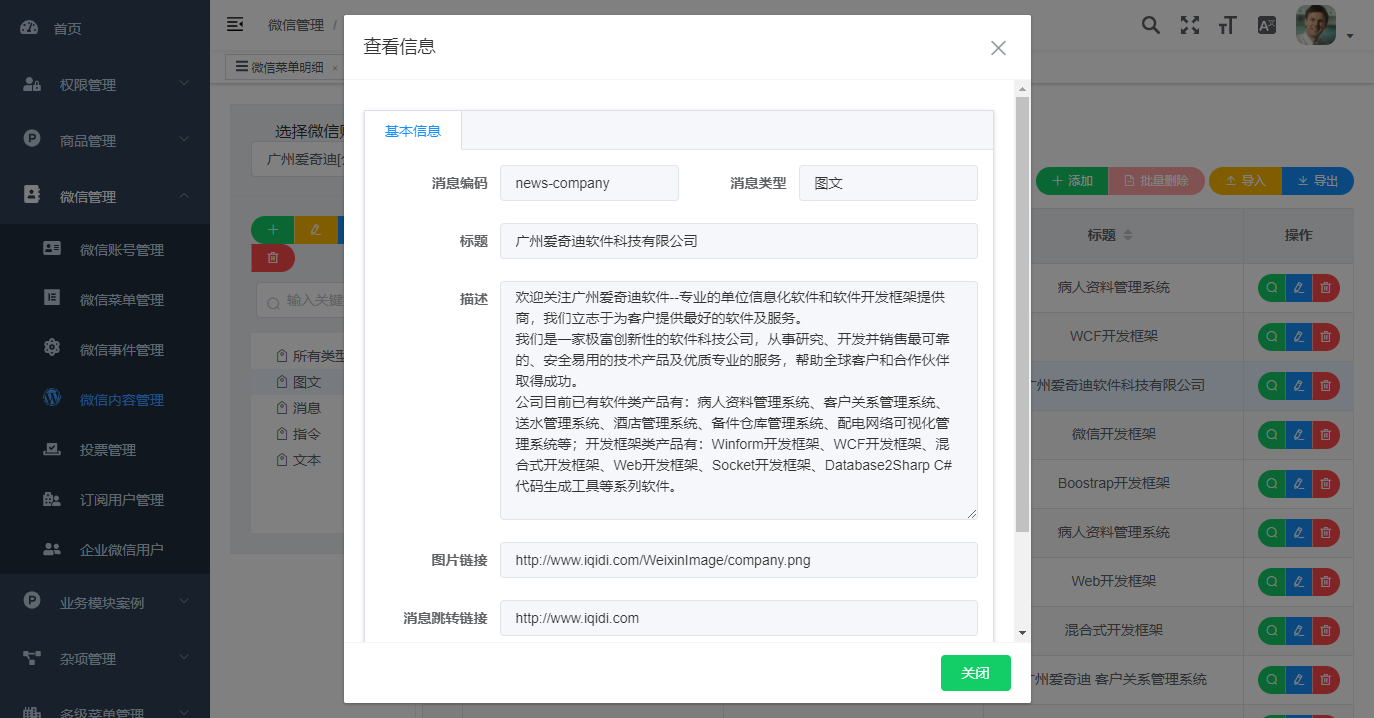
Task: Collapse the 微信管理 chevron
Action: [x=184, y=196]
